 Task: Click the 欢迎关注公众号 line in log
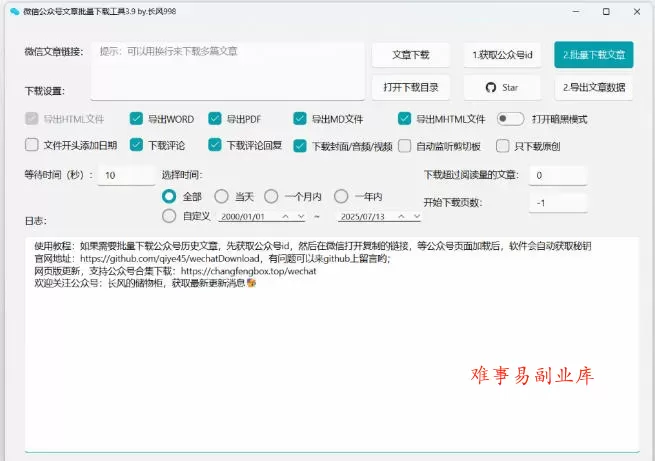145,283
